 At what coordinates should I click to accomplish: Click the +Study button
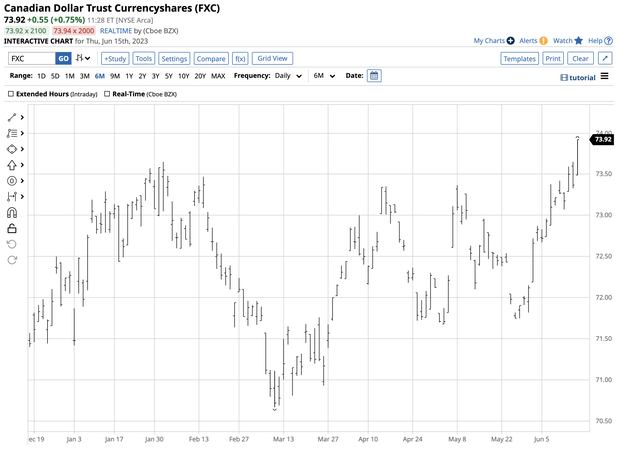pyautogui.click(x=115, y=58)
